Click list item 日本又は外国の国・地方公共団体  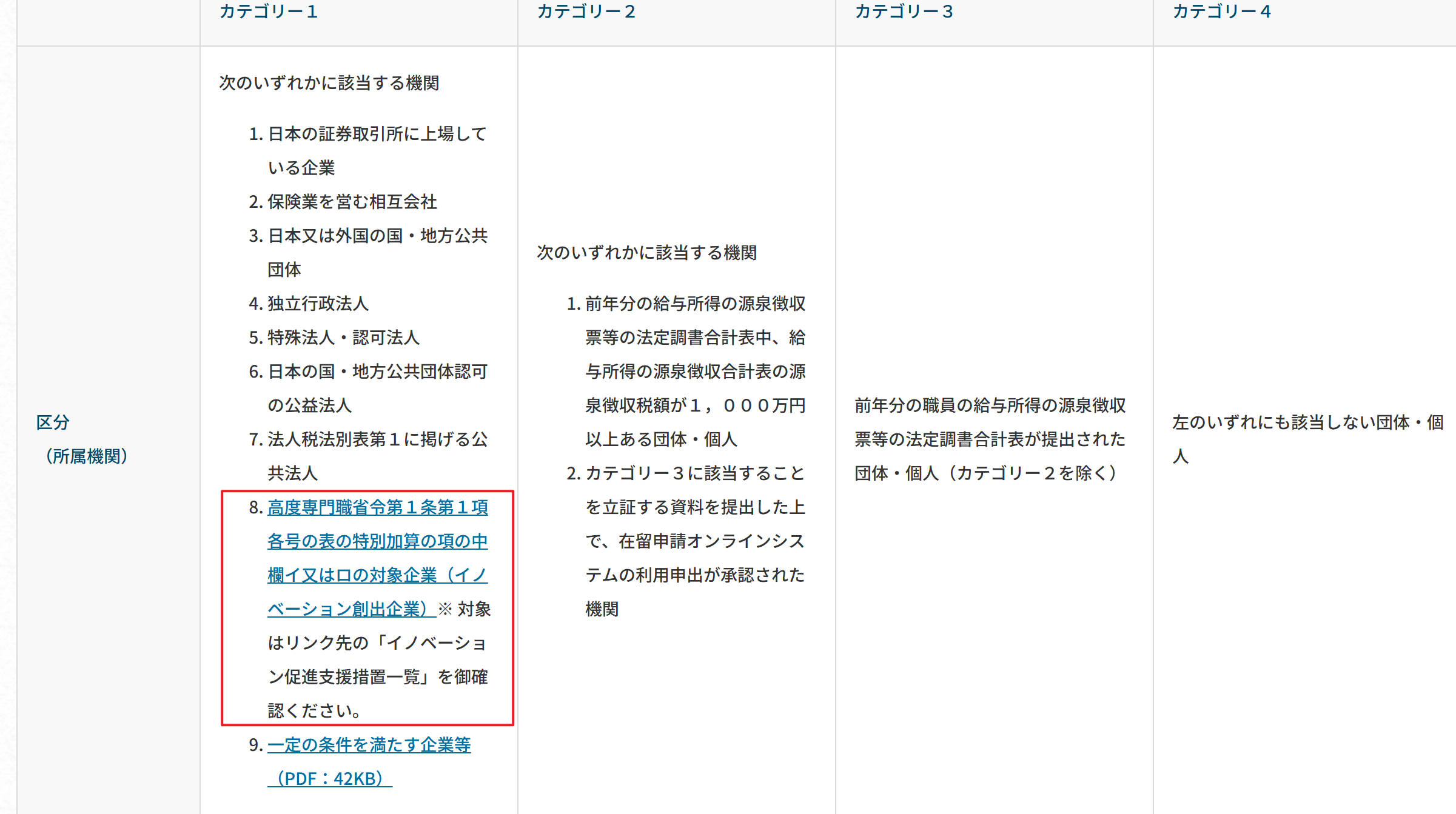coord(377,236)
